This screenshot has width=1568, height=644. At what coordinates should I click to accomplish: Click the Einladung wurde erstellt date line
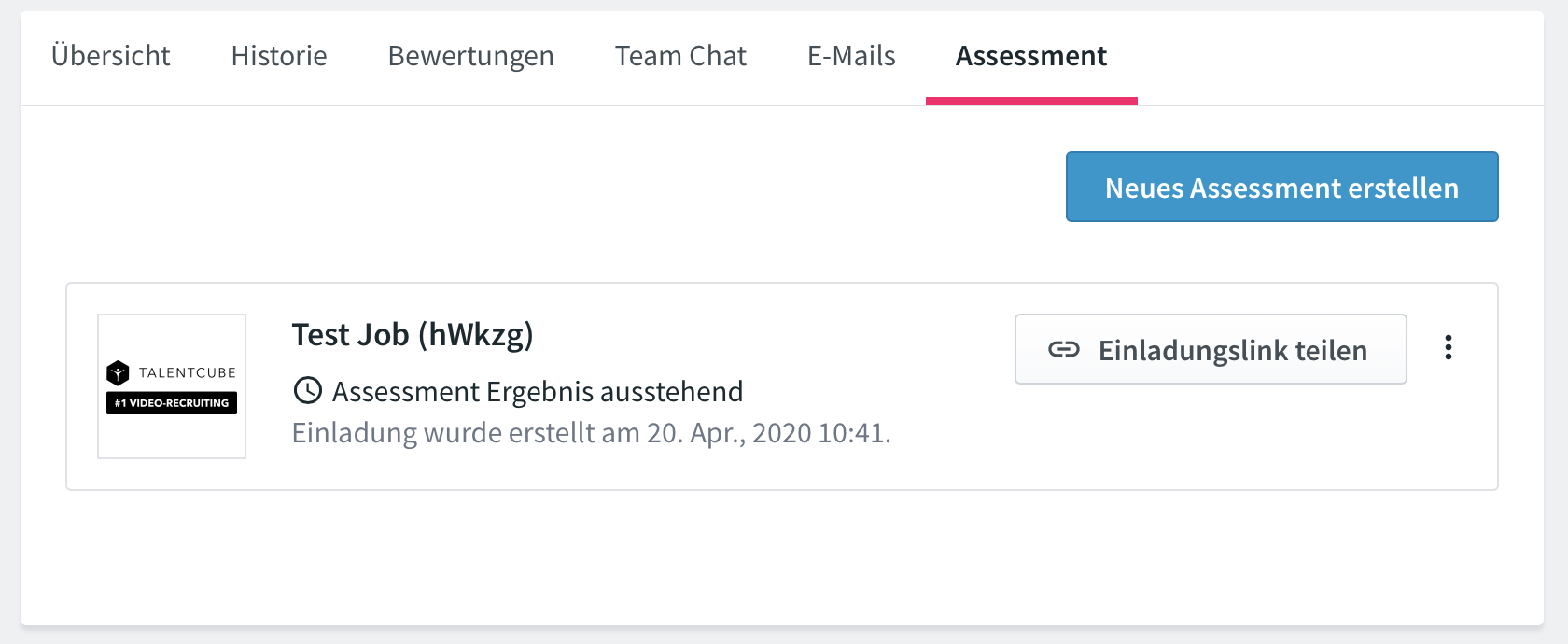click(x=592, y=433)
